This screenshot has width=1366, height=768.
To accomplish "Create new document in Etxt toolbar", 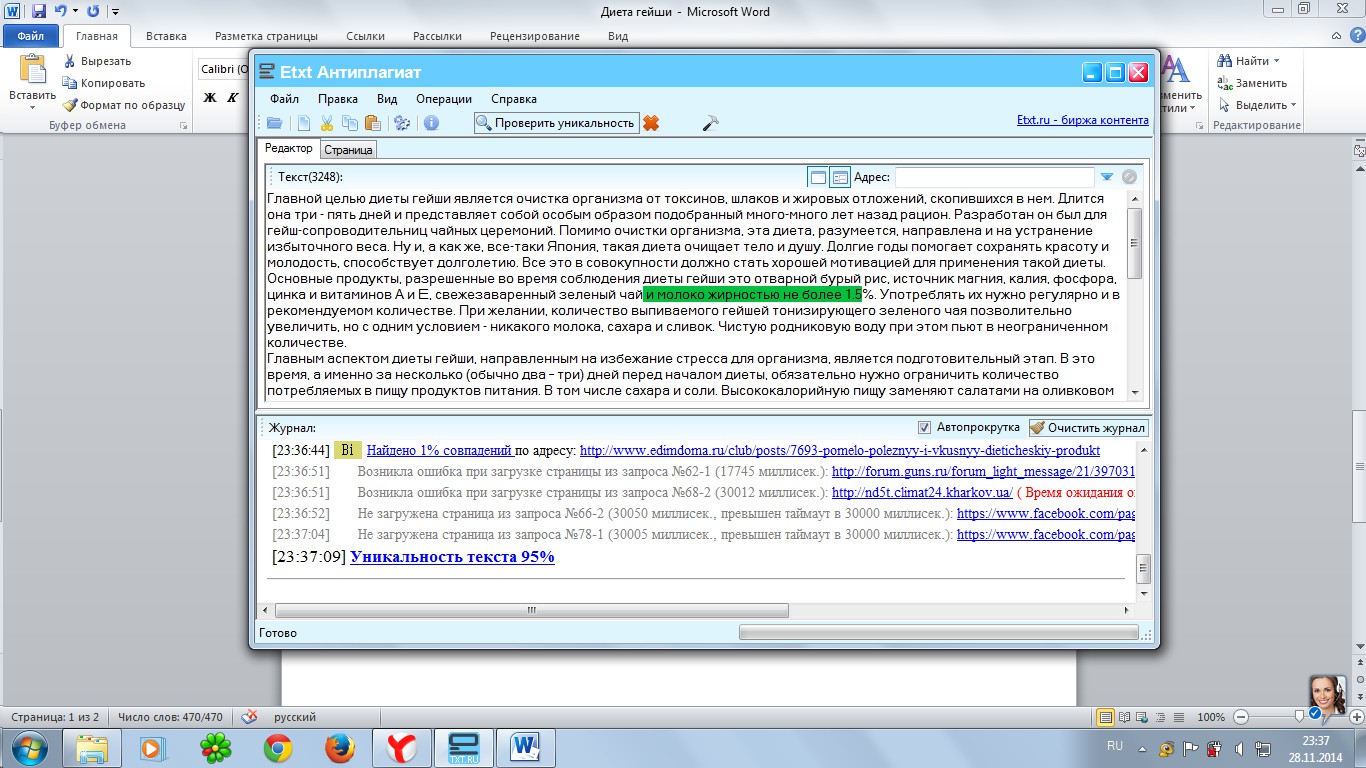I will [x=304, y=123].
